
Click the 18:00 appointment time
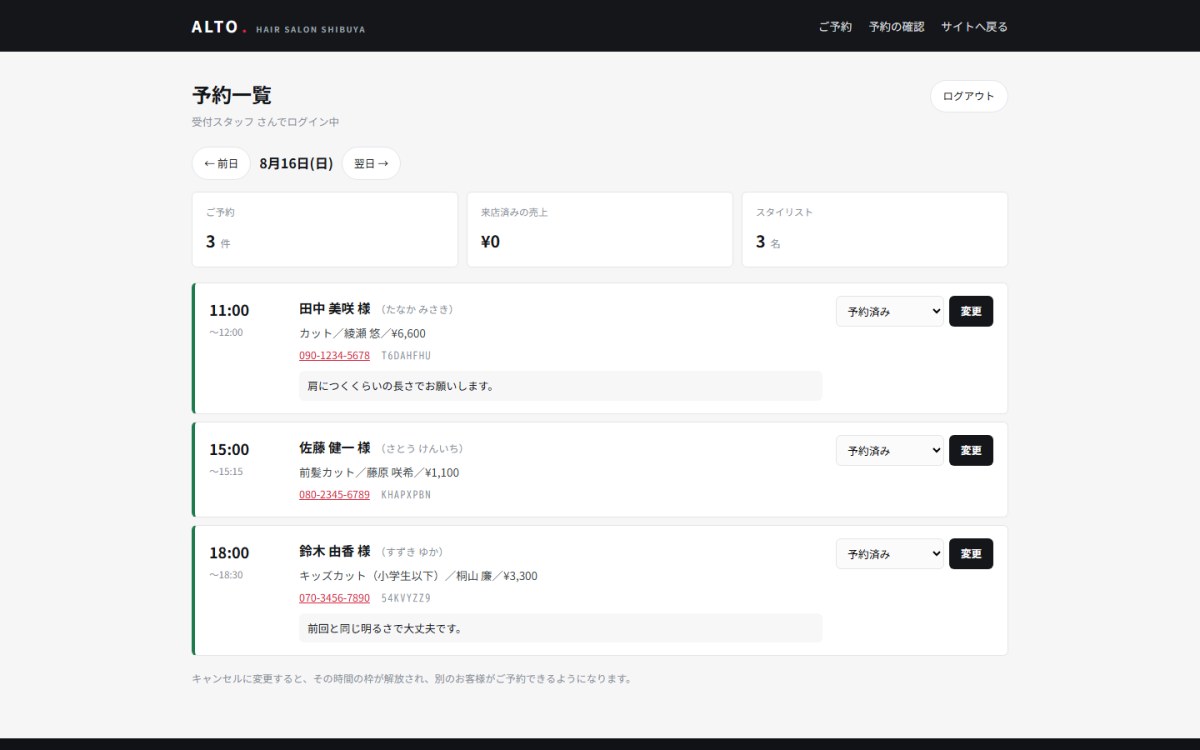(x=229, y=552)
